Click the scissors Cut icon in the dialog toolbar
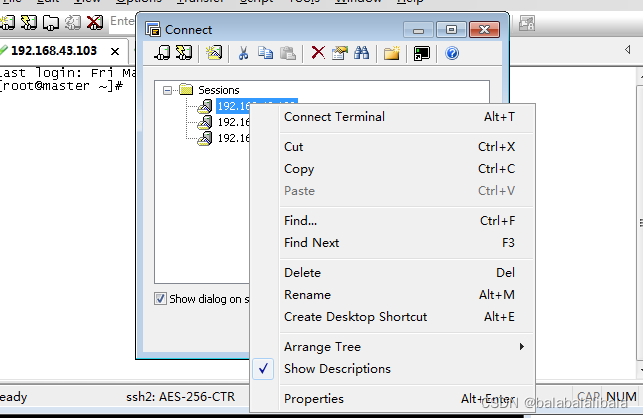This screenshot has width=643, height=418. [244, 53]
